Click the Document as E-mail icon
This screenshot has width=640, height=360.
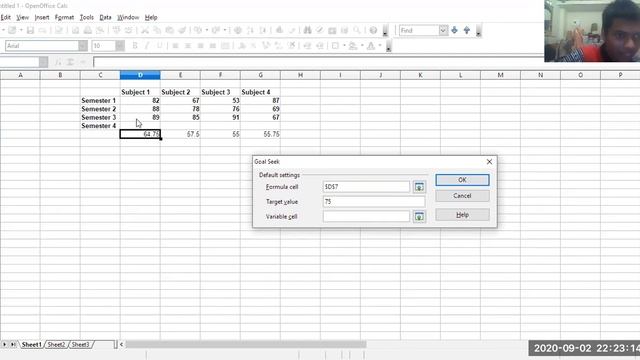tap(42, 30)
